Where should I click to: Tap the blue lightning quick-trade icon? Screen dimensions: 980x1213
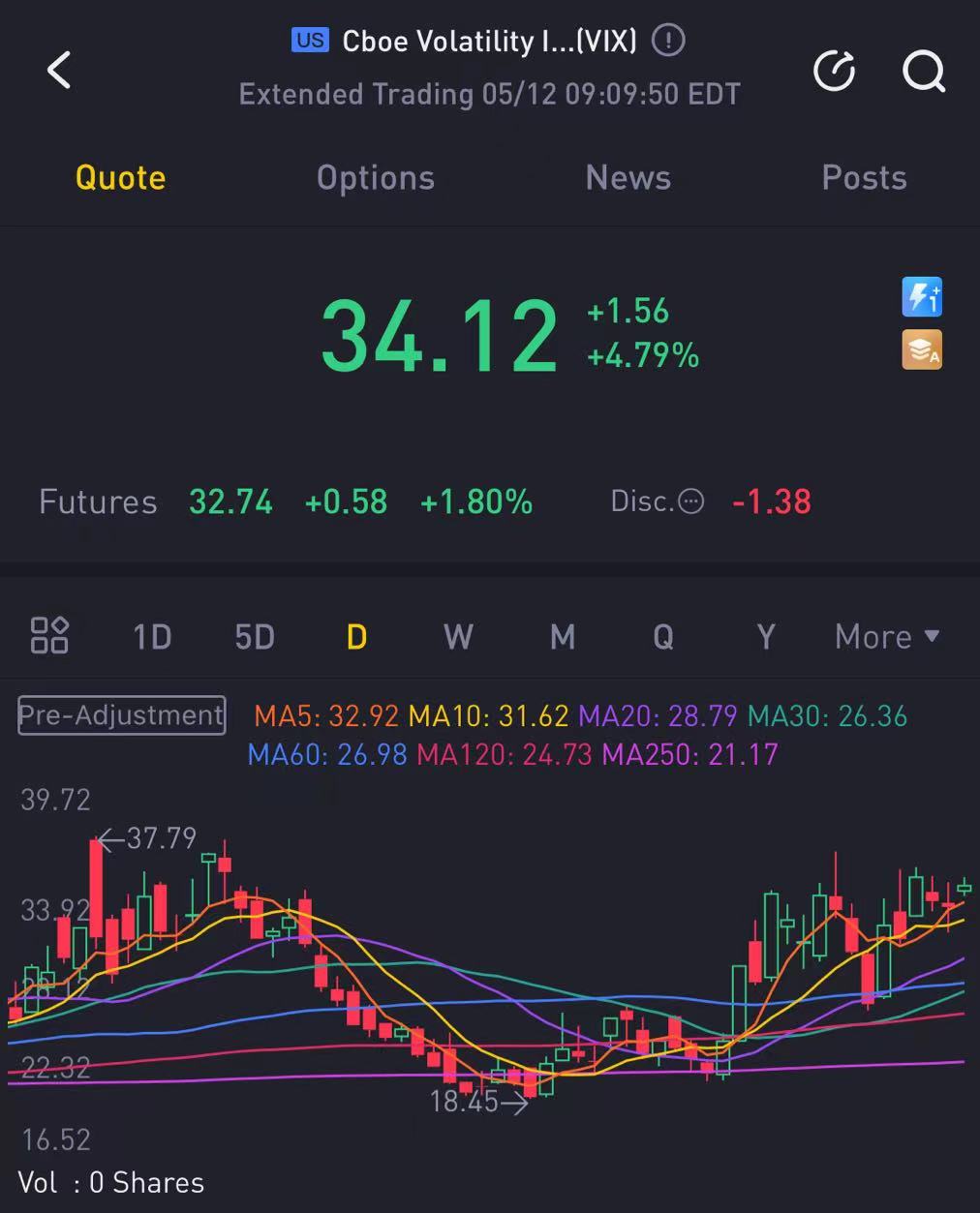(921, 297)
